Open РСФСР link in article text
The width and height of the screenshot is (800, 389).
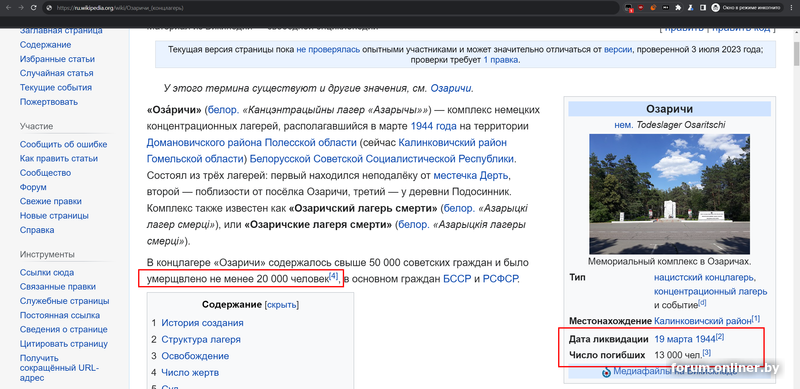click(x=500, y=279)
